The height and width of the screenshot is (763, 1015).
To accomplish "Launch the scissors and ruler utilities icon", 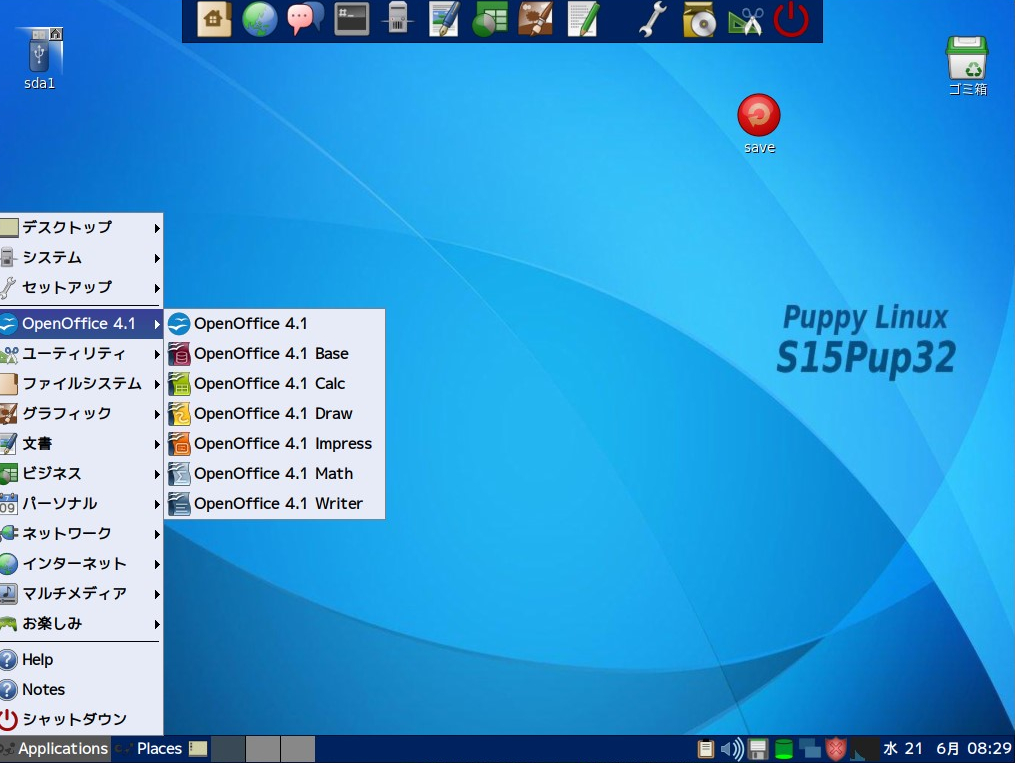I will coord(745,19).
